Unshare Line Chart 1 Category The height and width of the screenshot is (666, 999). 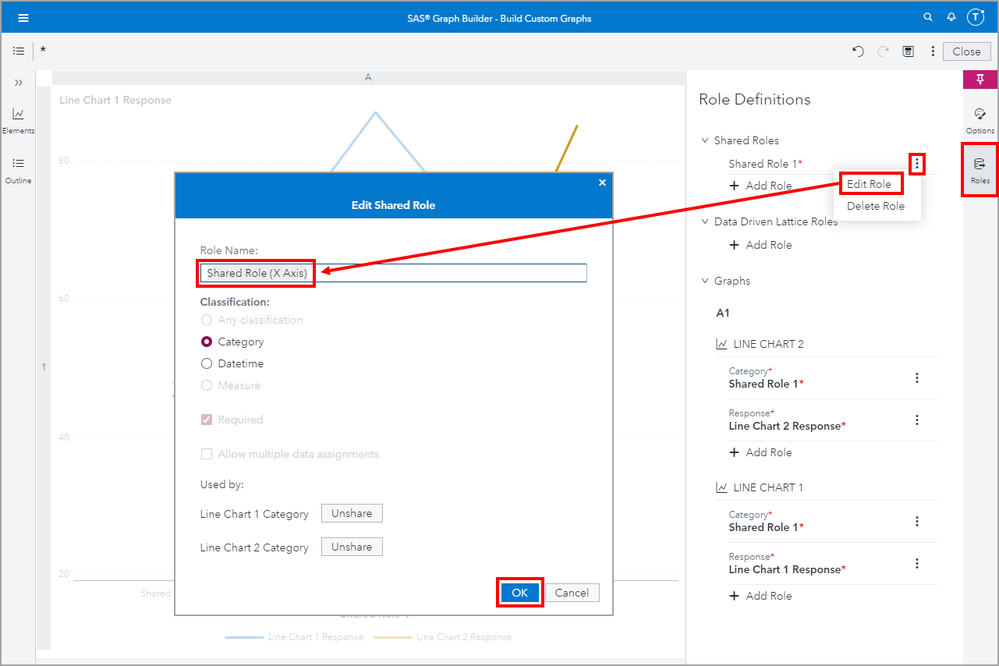pos(352,513)
